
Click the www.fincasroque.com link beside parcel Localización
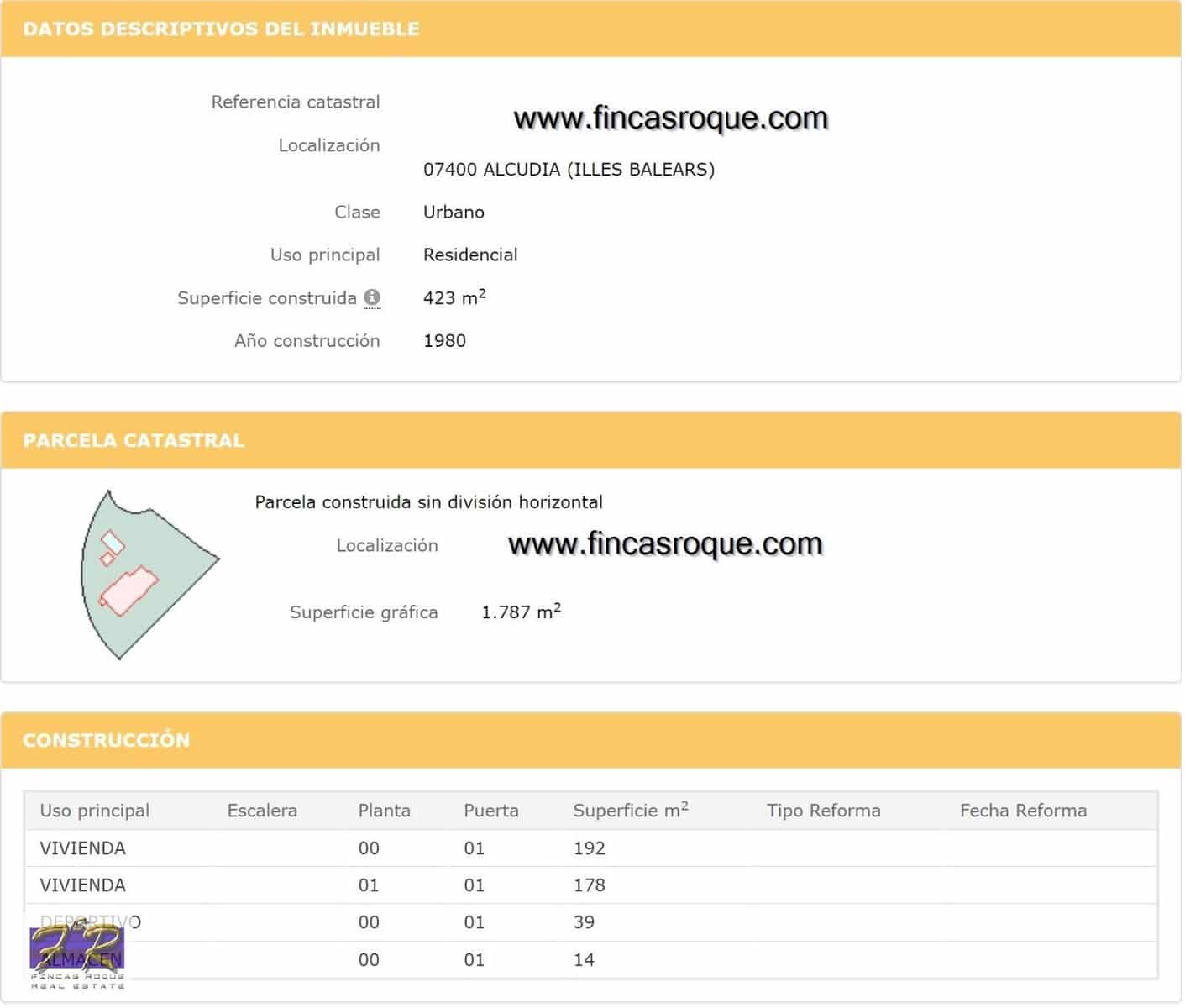664,543
